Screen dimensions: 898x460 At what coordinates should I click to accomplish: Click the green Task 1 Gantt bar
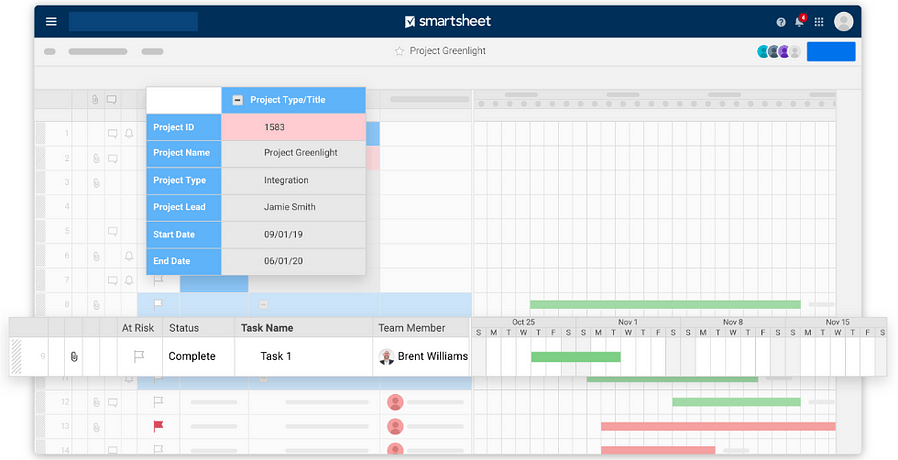coord(576,357)
